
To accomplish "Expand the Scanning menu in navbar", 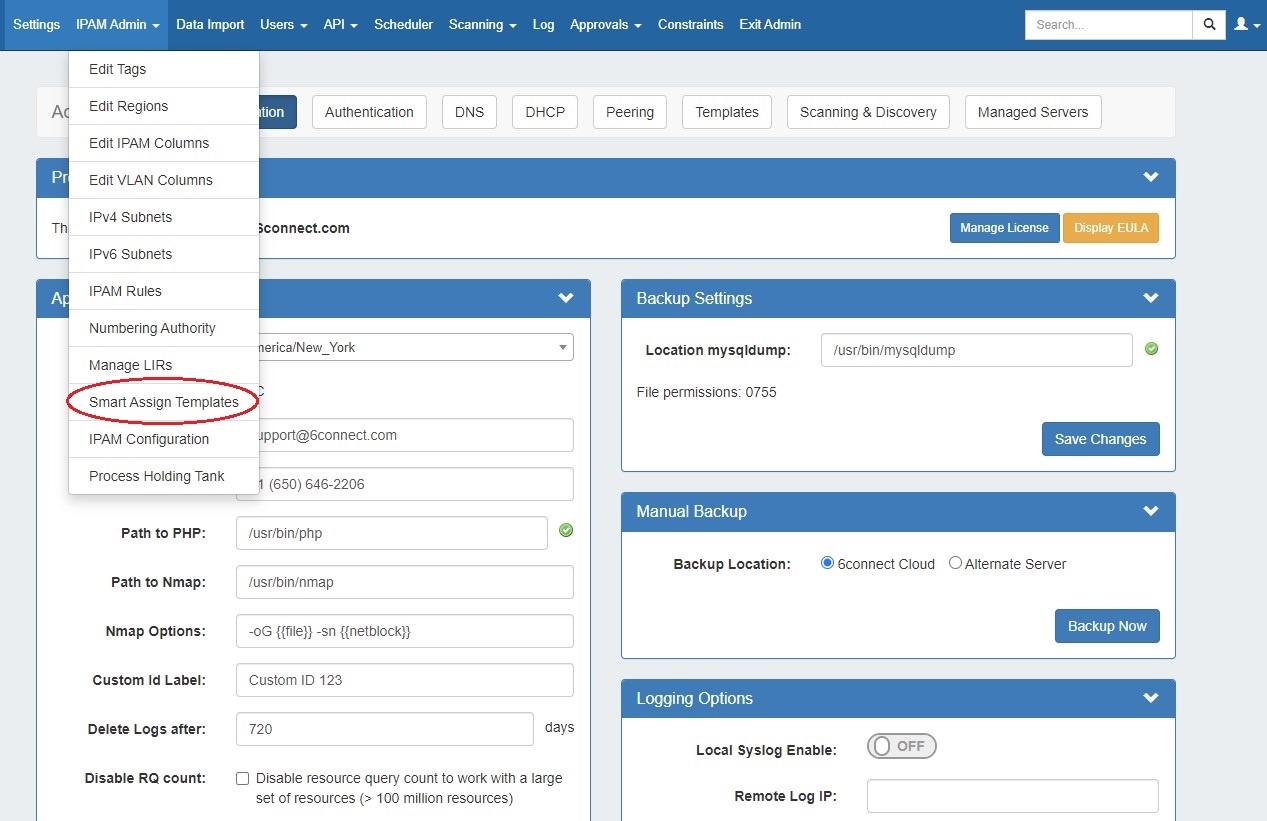I will [x=482, y=24].
